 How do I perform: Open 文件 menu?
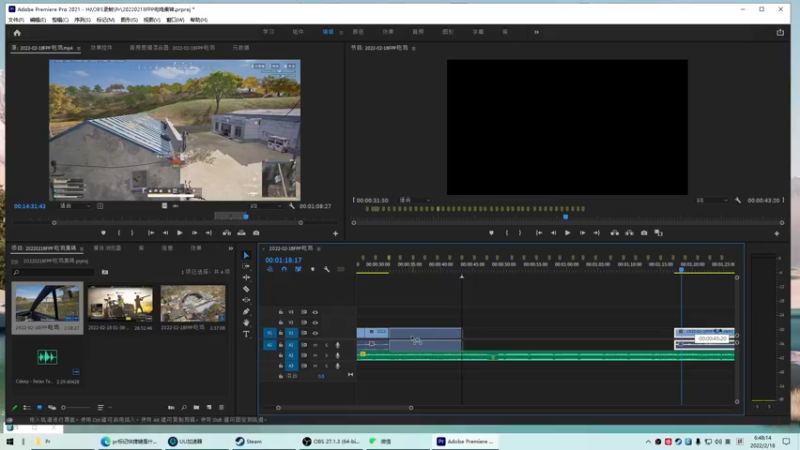[16, 20]
